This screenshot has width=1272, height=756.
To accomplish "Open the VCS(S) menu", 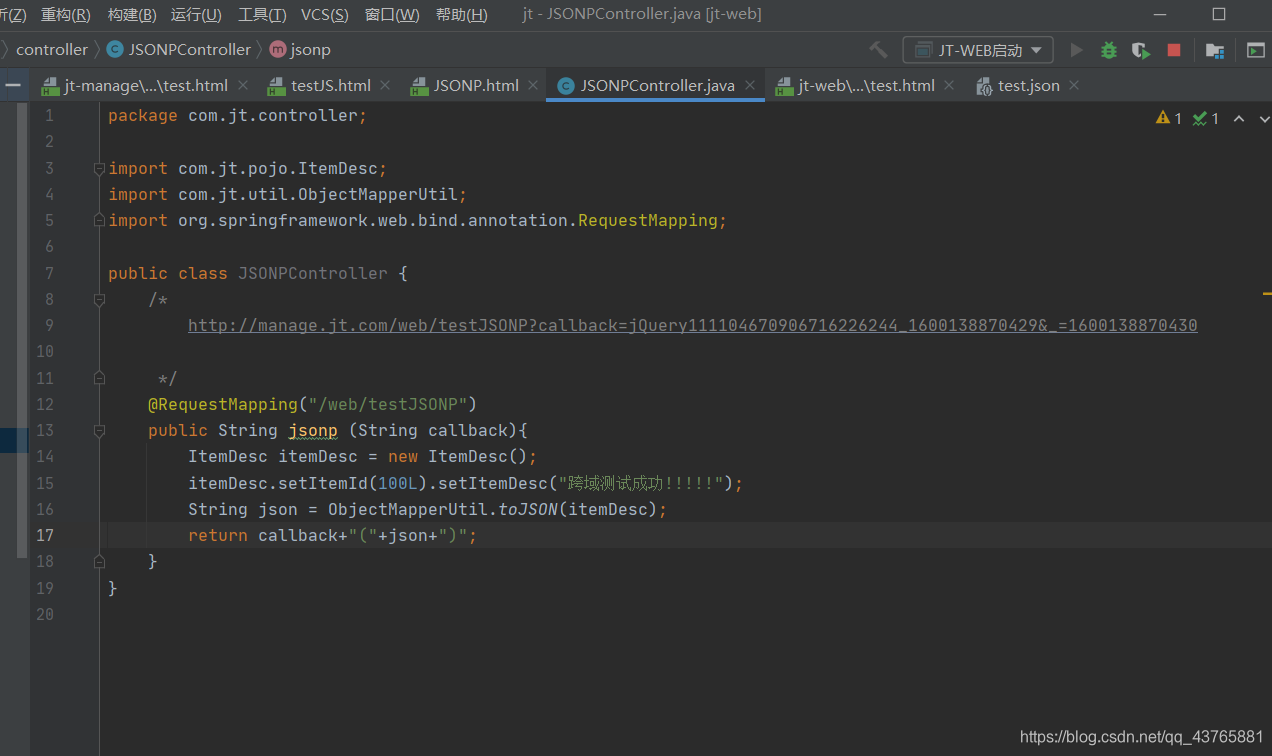I will point(325,14).
